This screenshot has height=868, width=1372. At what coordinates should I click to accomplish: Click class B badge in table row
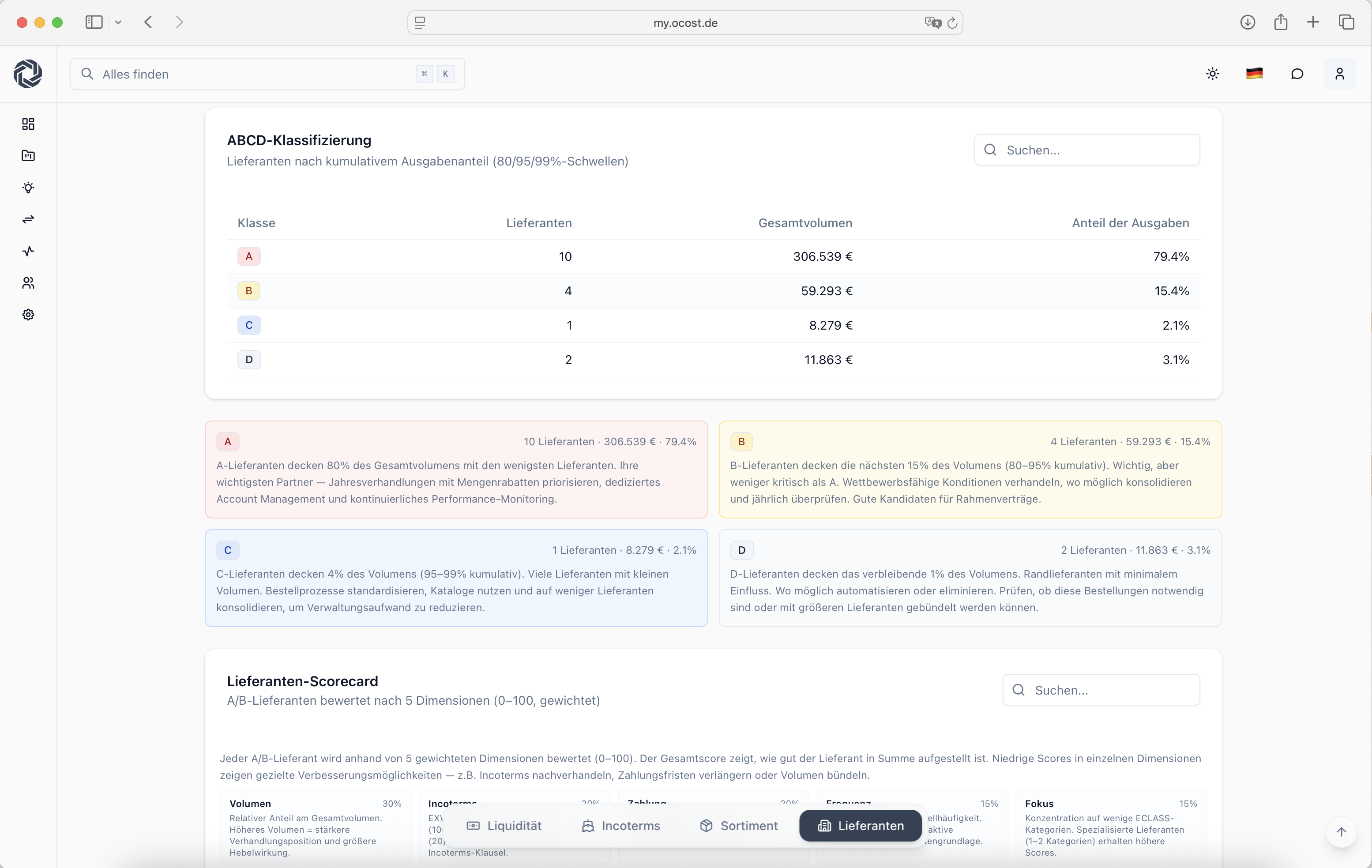pos(249,291)
